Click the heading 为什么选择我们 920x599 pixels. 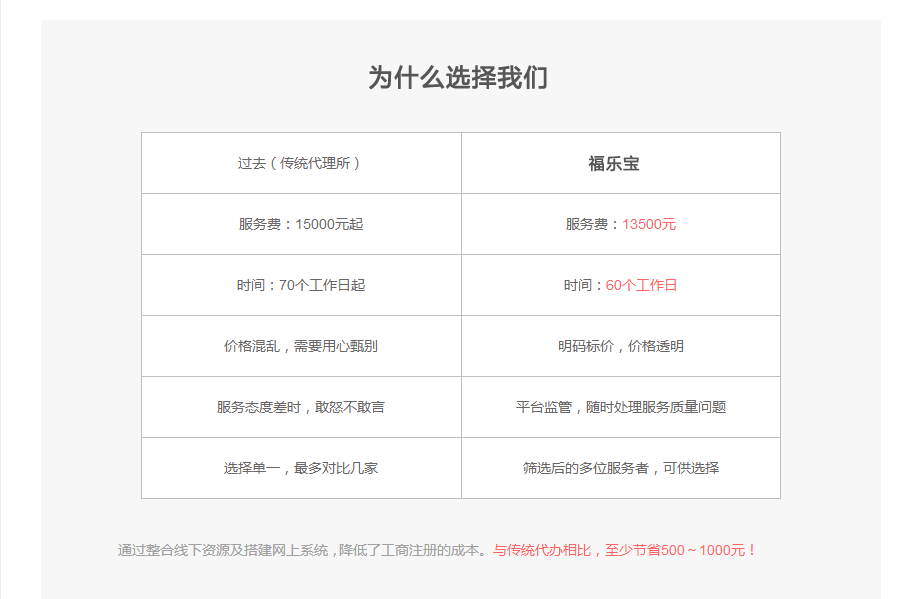(x=458, y=77)
